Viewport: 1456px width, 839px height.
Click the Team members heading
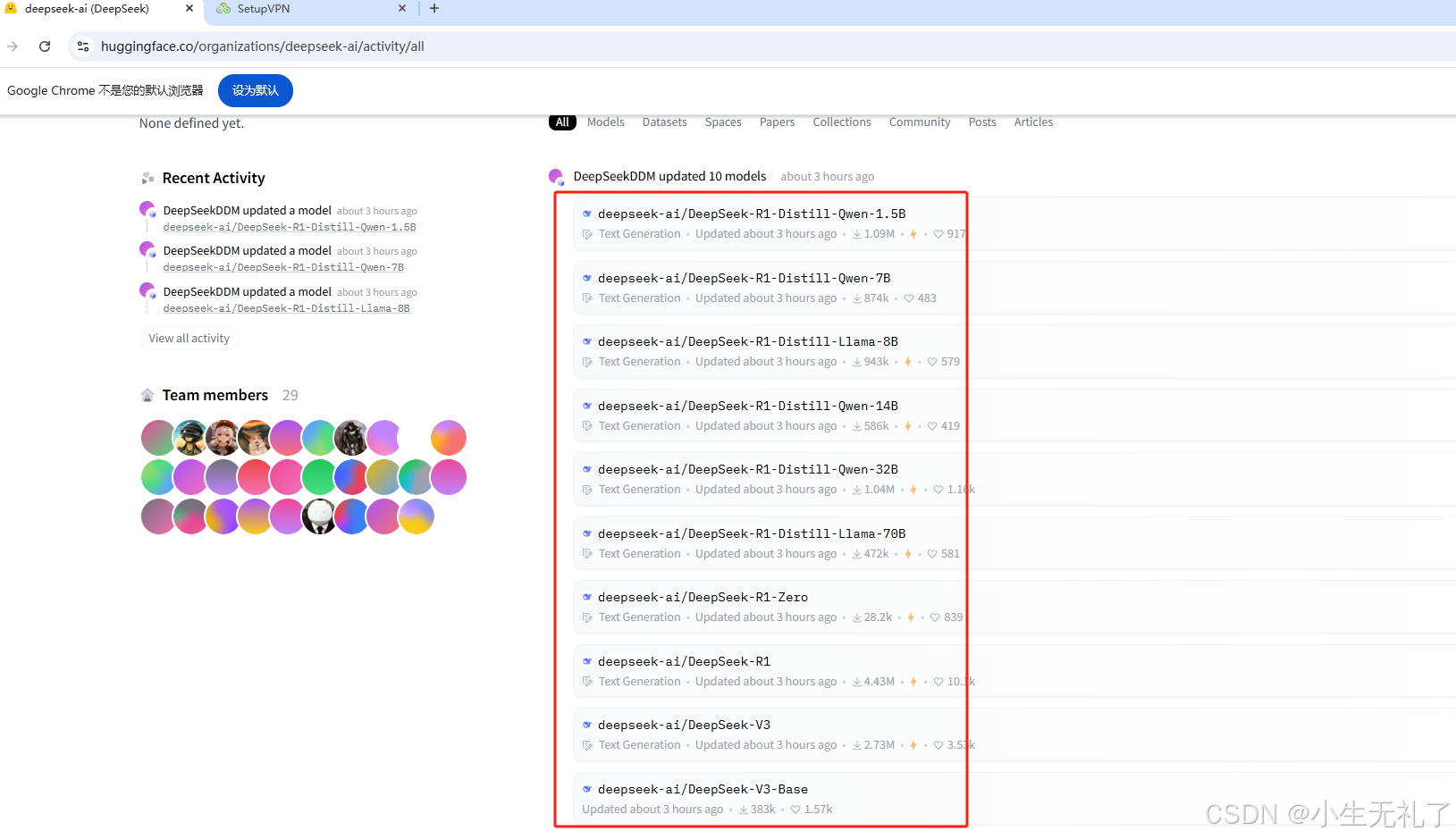pos(215,395)
